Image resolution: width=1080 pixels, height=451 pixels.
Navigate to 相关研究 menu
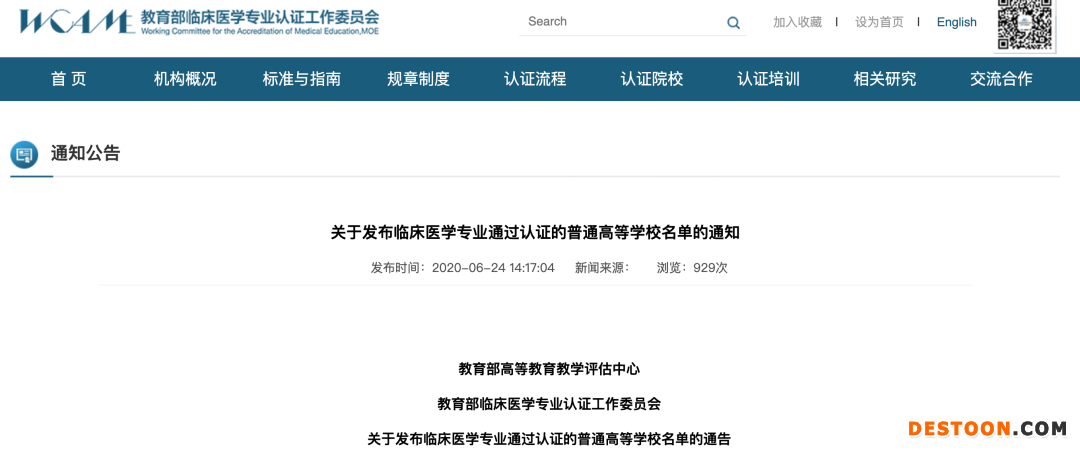[885, 79]
